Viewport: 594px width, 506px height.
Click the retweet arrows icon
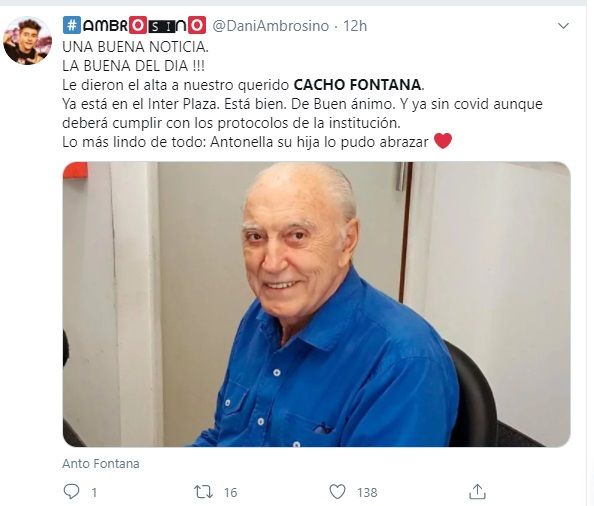click(x=203, y=492)
